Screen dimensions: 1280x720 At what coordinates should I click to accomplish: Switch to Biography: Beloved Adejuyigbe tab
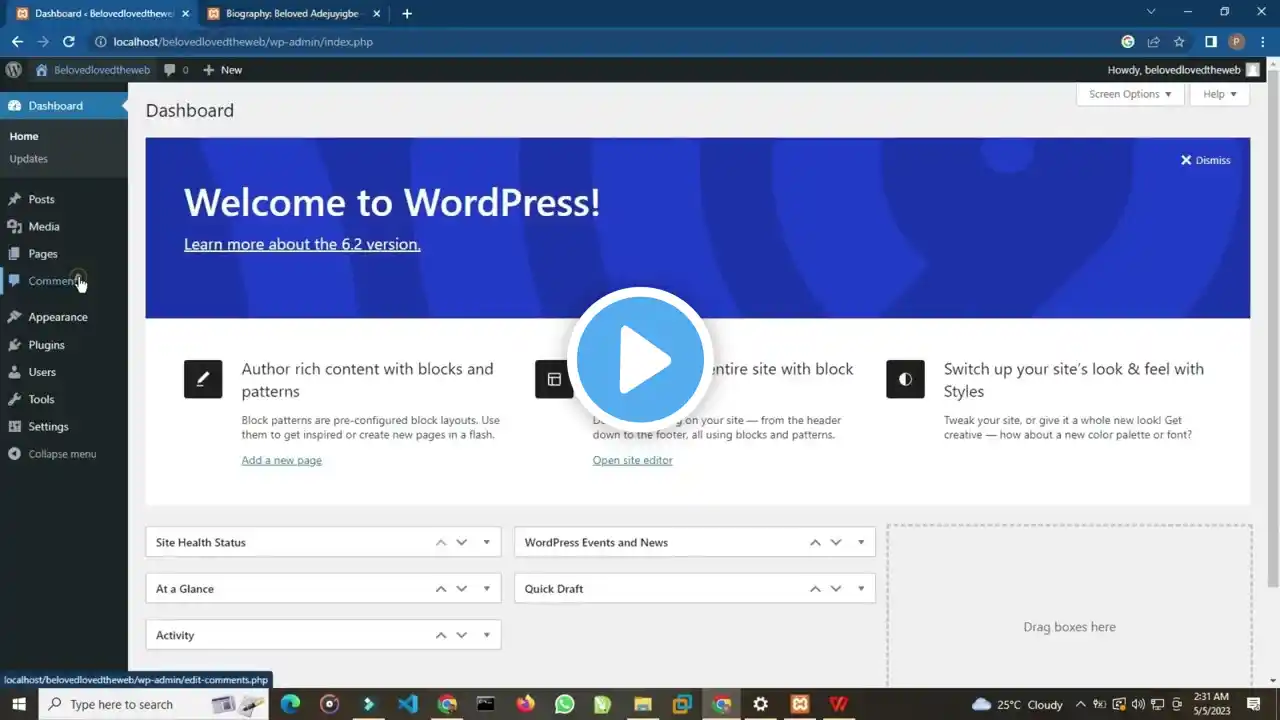click(x=292, y=14)
